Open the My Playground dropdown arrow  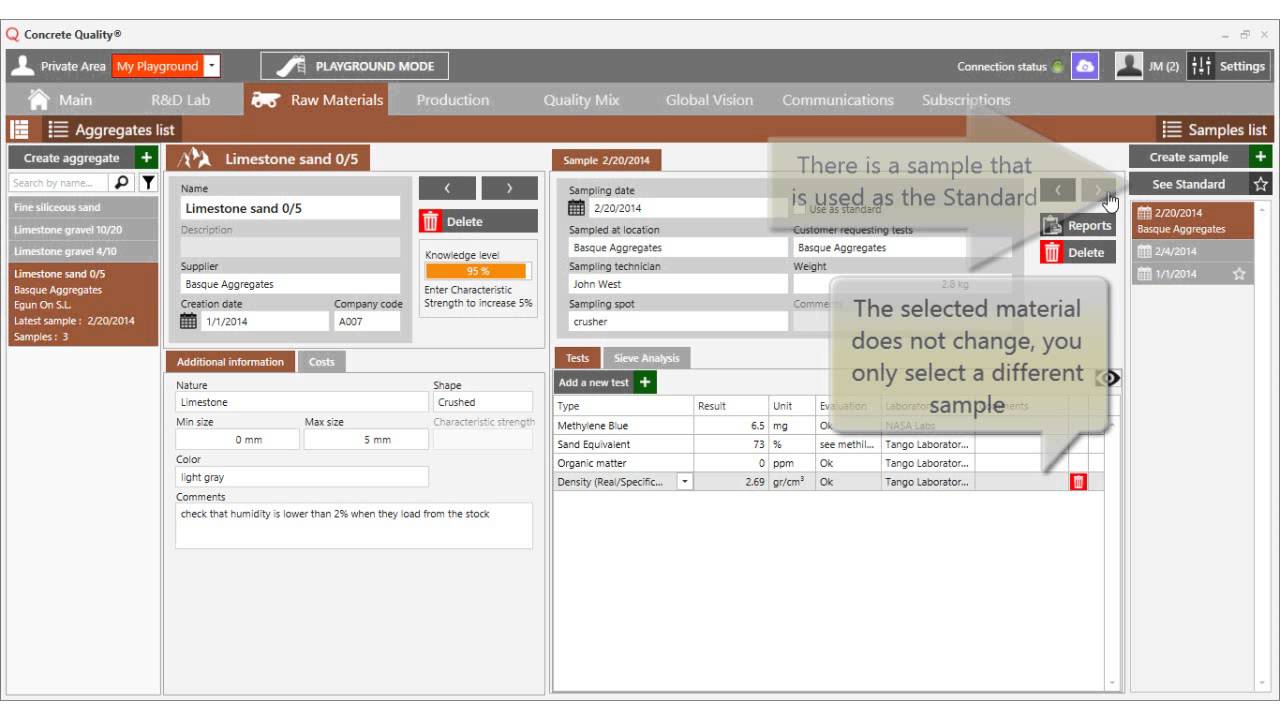pyautogui.click(x=211, y=66)
